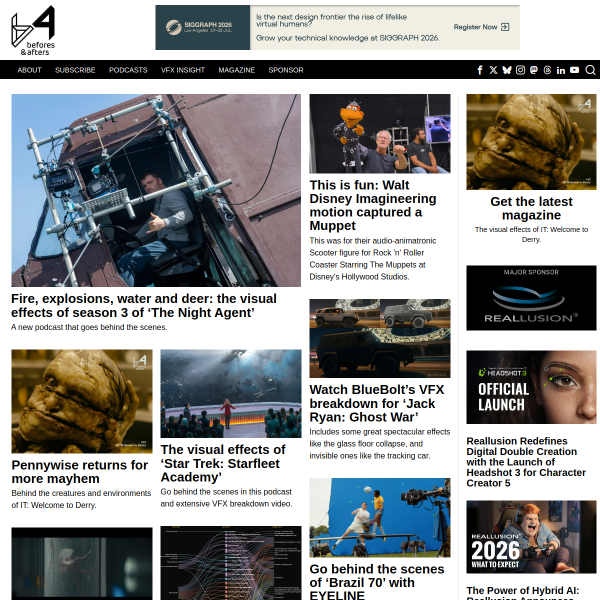
Task: Click the Brazil 70 bluescreen soccer thumbnail
Action: click(x=380, y=517)
